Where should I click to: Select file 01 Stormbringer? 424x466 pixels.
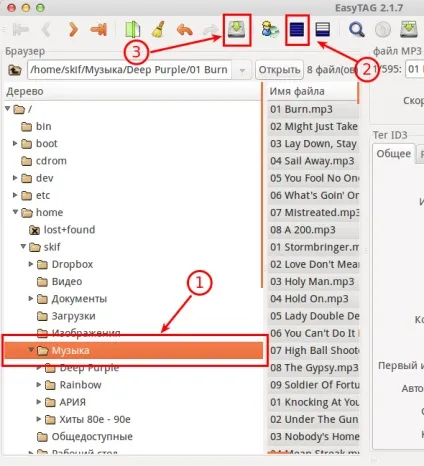(313, 247)
